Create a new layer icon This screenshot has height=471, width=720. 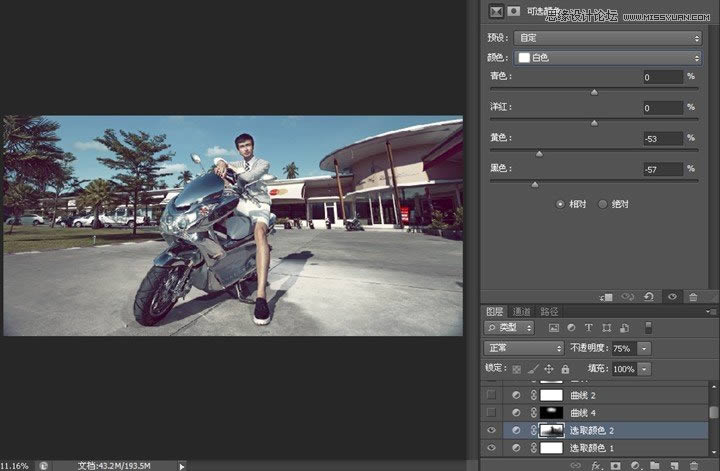coord(674,465)
